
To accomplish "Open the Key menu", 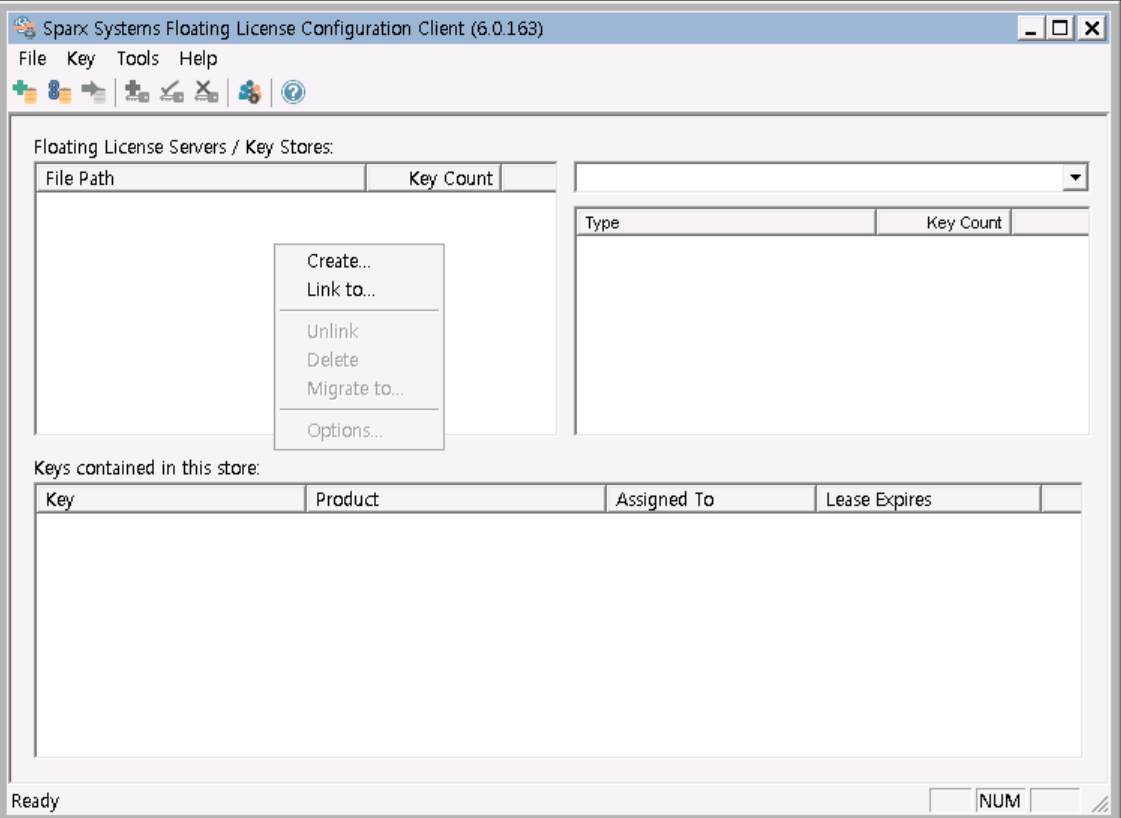I will [81, 59].
